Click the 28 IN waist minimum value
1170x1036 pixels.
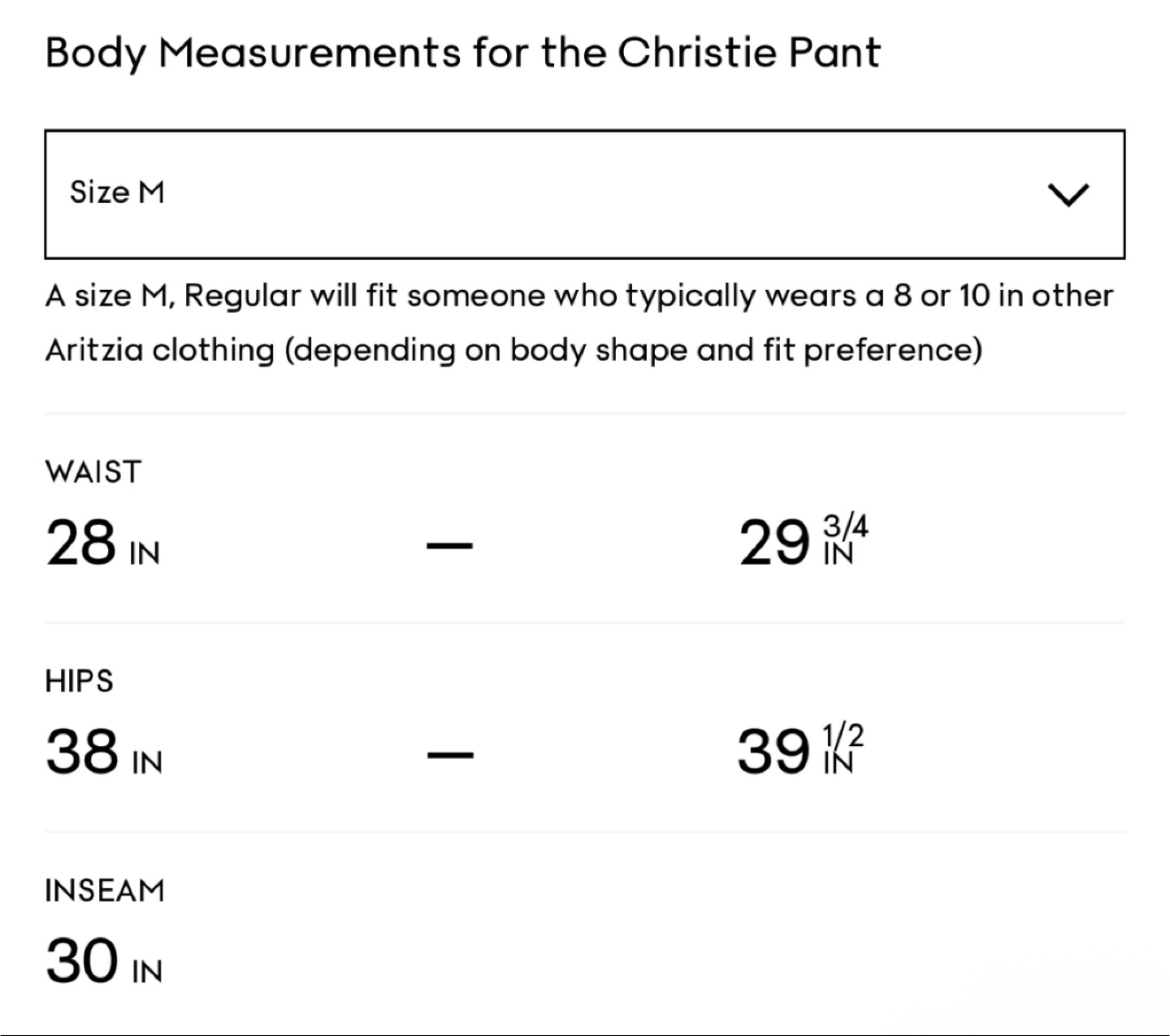click(103, 543)
